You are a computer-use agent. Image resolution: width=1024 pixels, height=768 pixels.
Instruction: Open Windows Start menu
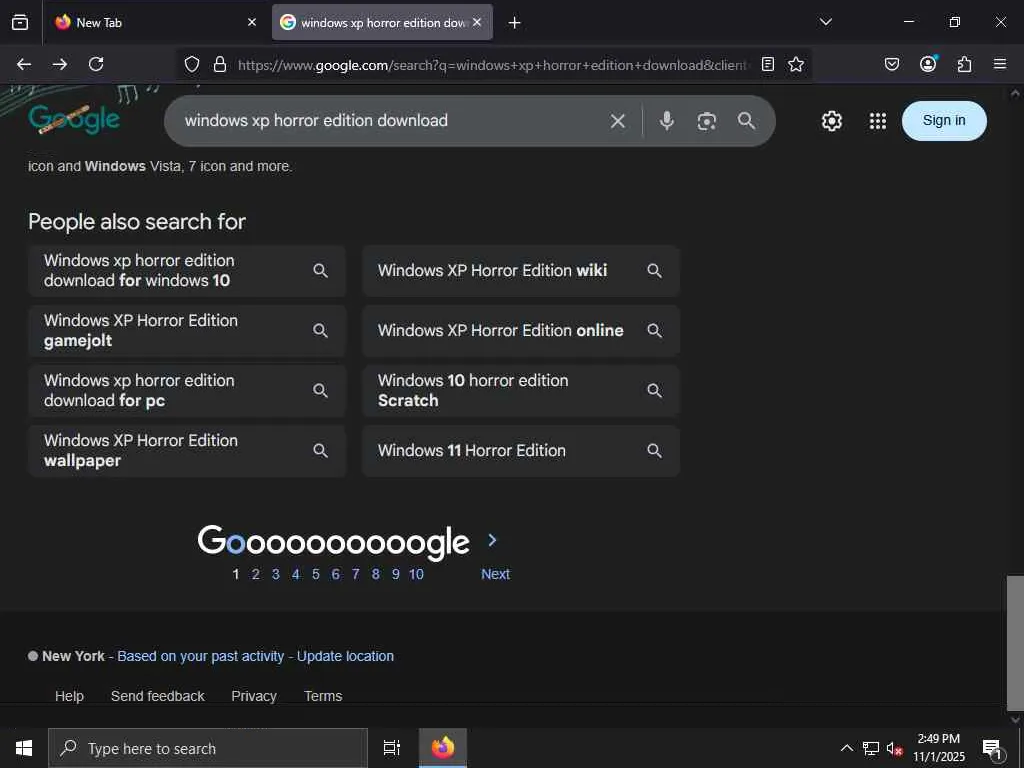(x=24, y=748)
